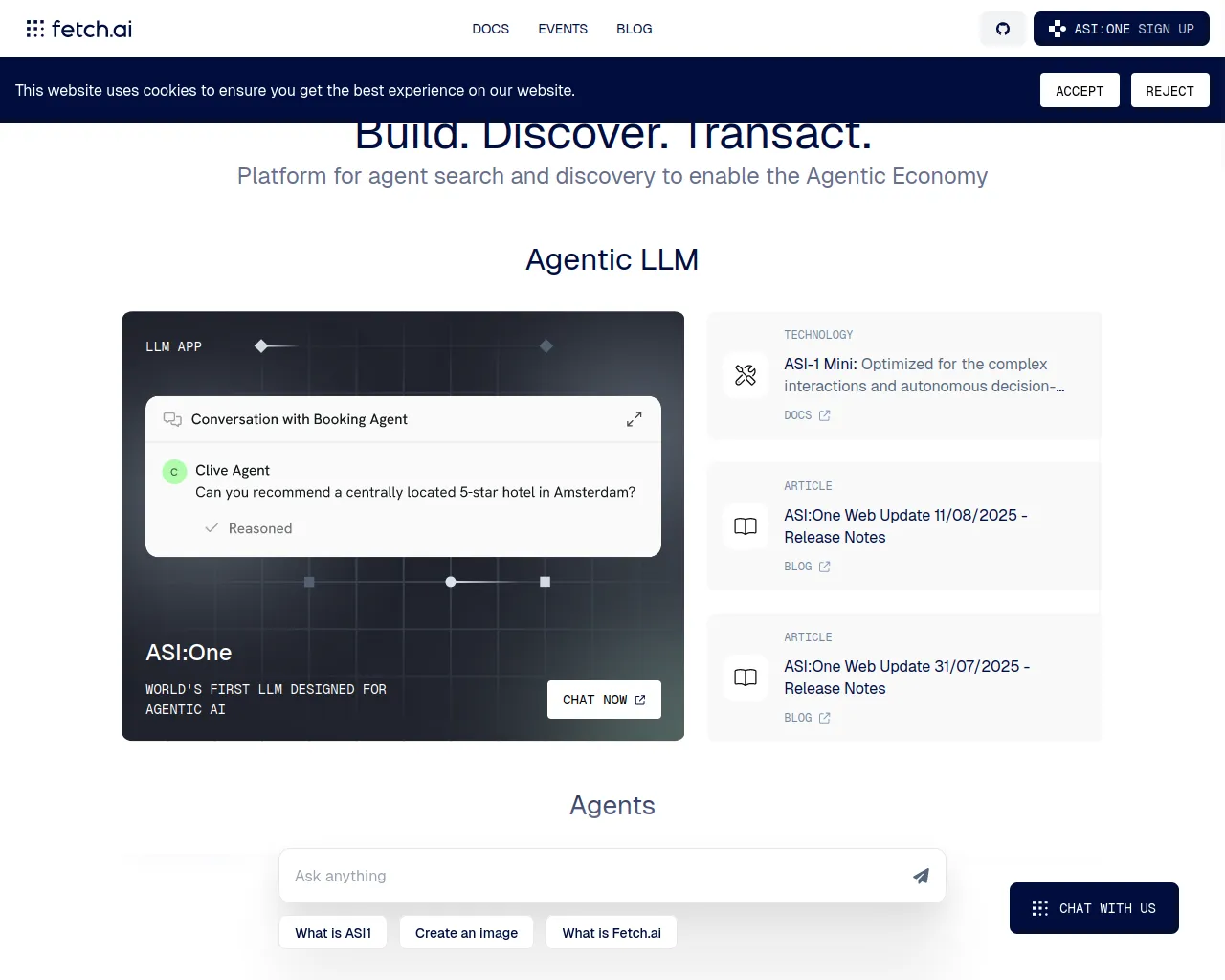Viewport: 1225px width, 980px height.
Task: Open Blog link under 31/07/2025 update
Action: [x=807, y=718]
